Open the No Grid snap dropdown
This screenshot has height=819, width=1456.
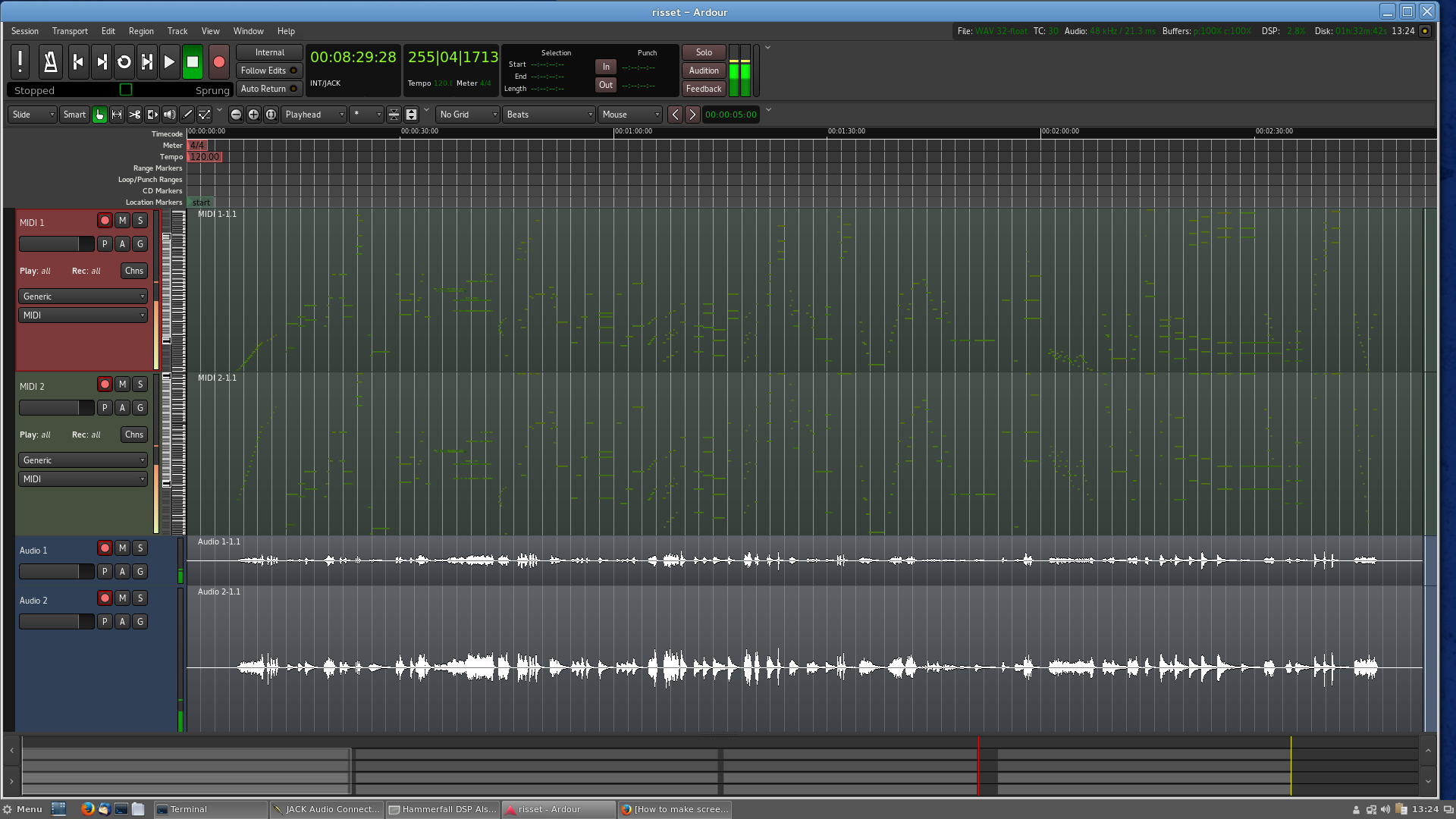pos(468,115)
